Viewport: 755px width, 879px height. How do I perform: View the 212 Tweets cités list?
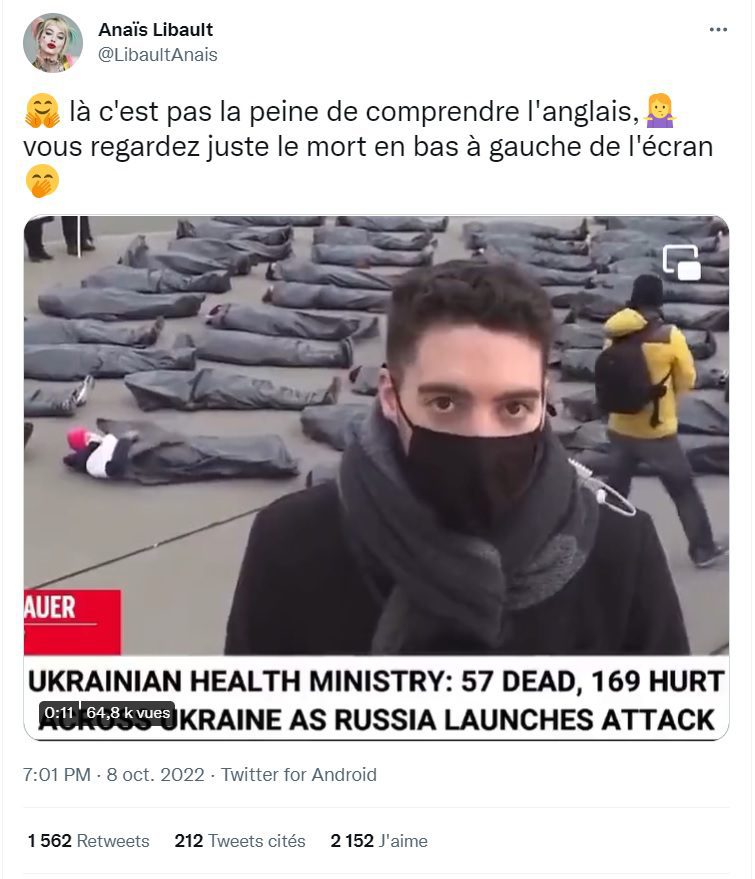[x=240, y=840]
